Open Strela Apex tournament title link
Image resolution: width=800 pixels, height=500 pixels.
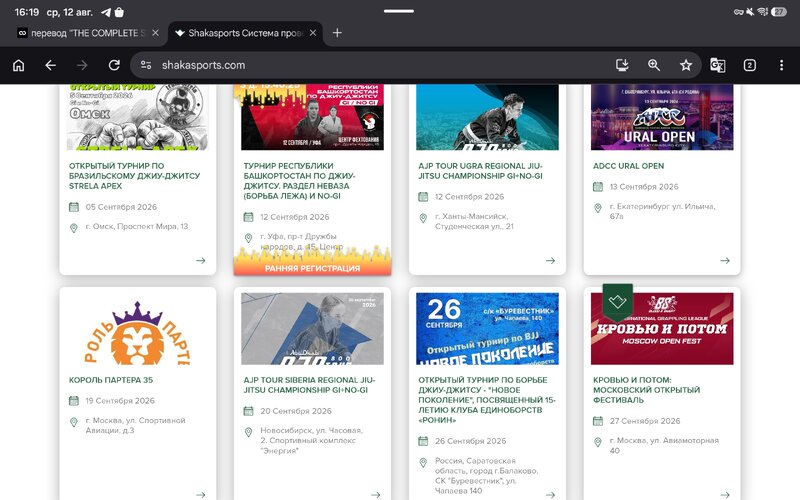[x=134, y=176]
